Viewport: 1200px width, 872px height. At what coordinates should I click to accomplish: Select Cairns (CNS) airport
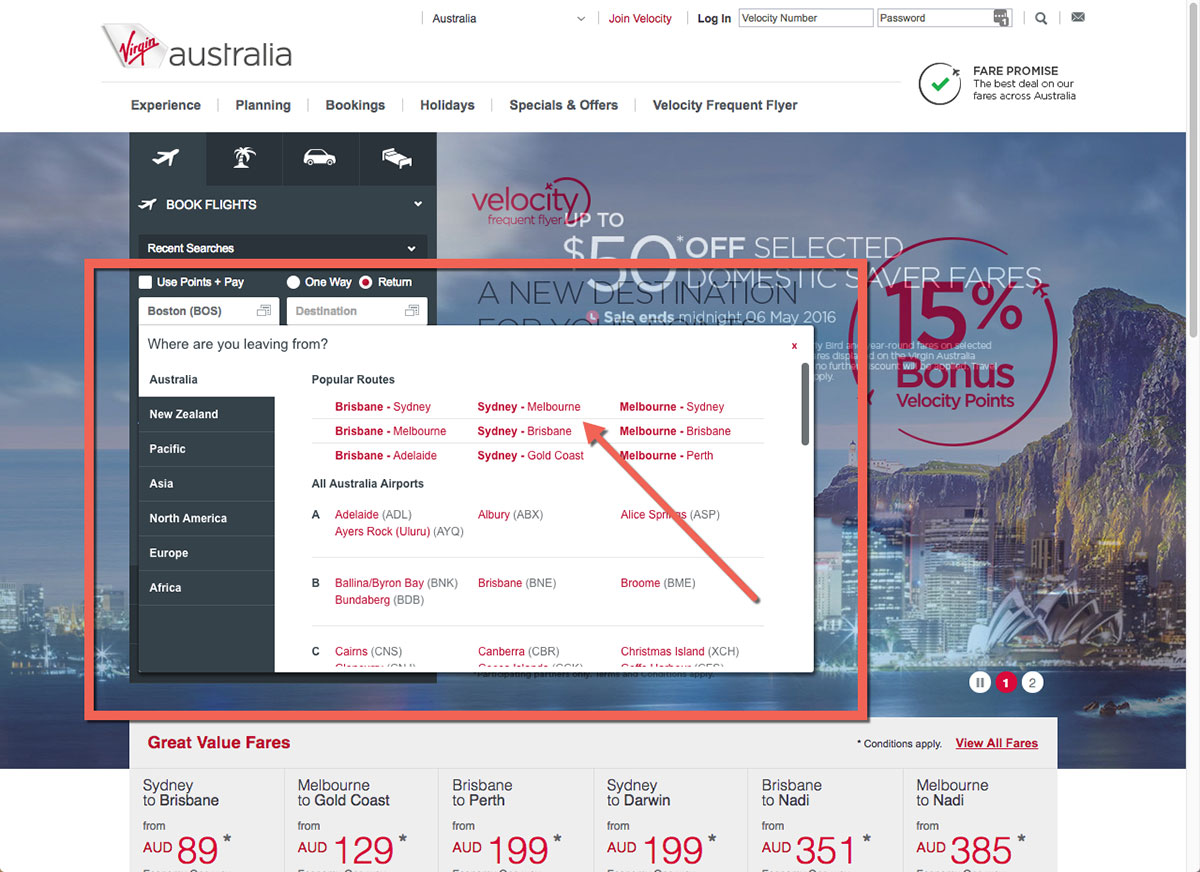coord(368,651)
